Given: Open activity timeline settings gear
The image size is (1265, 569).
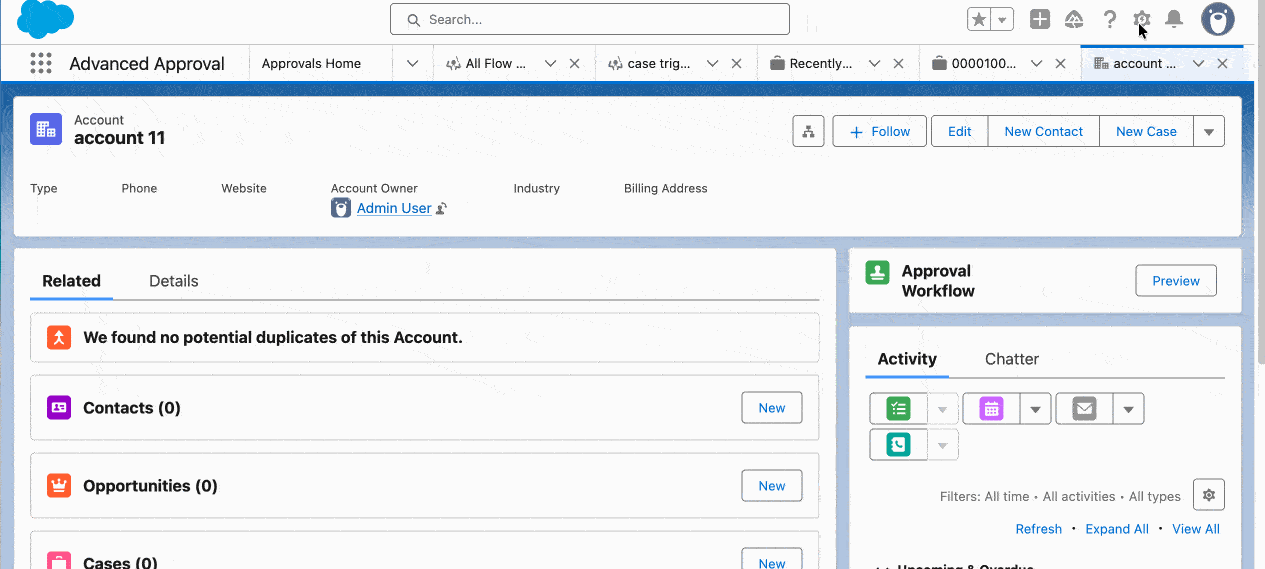Looking at the screenshot, I should point(1209,495).
